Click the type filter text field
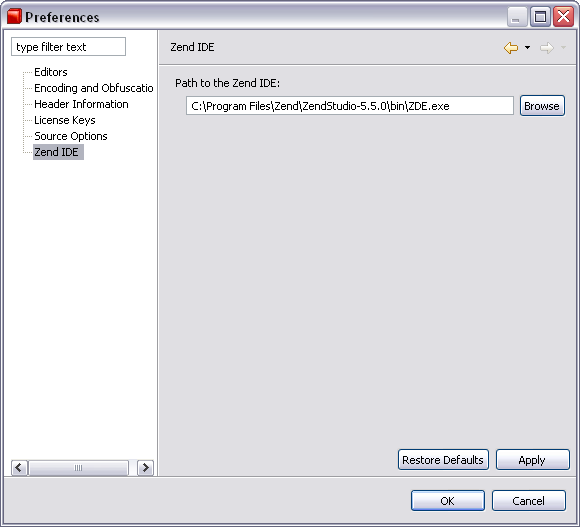The height and width of the screenshot is (527, 580). pyautogui.click(x=68, y=47)
